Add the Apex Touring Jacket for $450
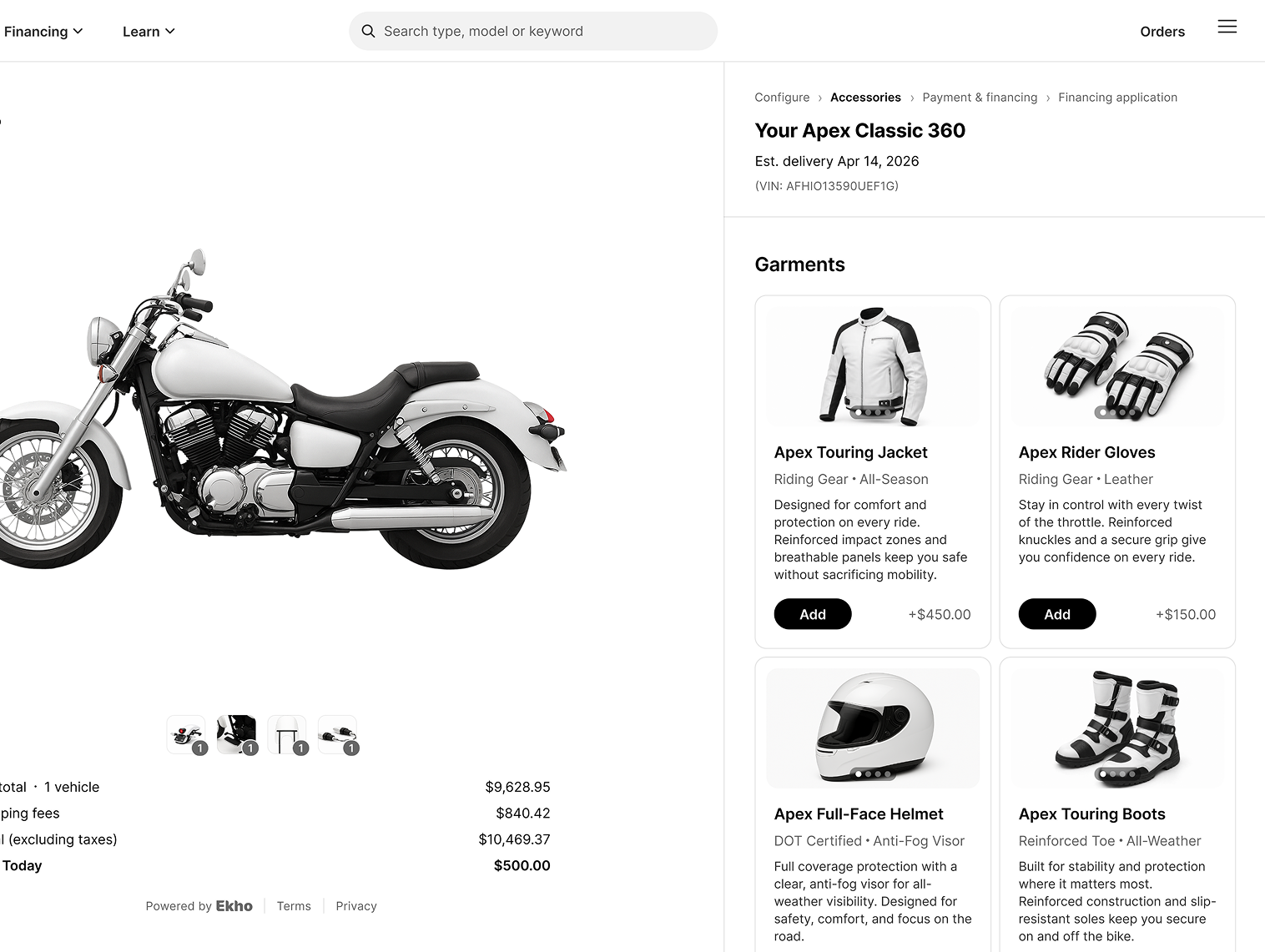Image resolution: width=1265 pixels, height=952 pixels. (812, 614)
